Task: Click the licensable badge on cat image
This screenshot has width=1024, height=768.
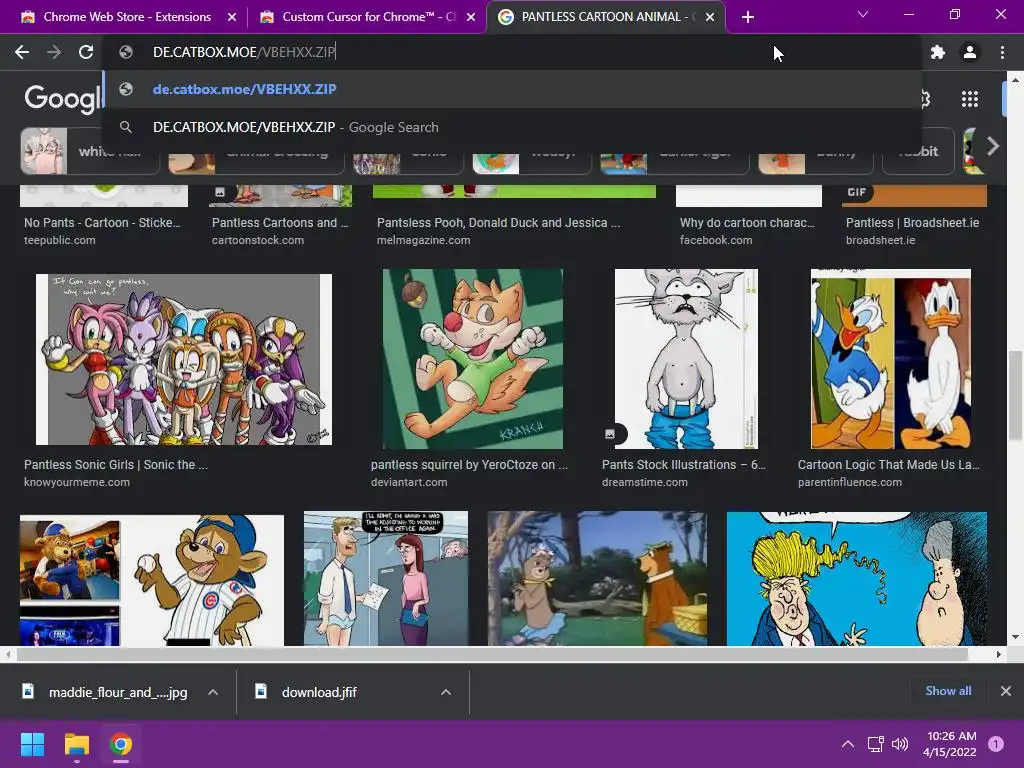Action: click(611, 434)
